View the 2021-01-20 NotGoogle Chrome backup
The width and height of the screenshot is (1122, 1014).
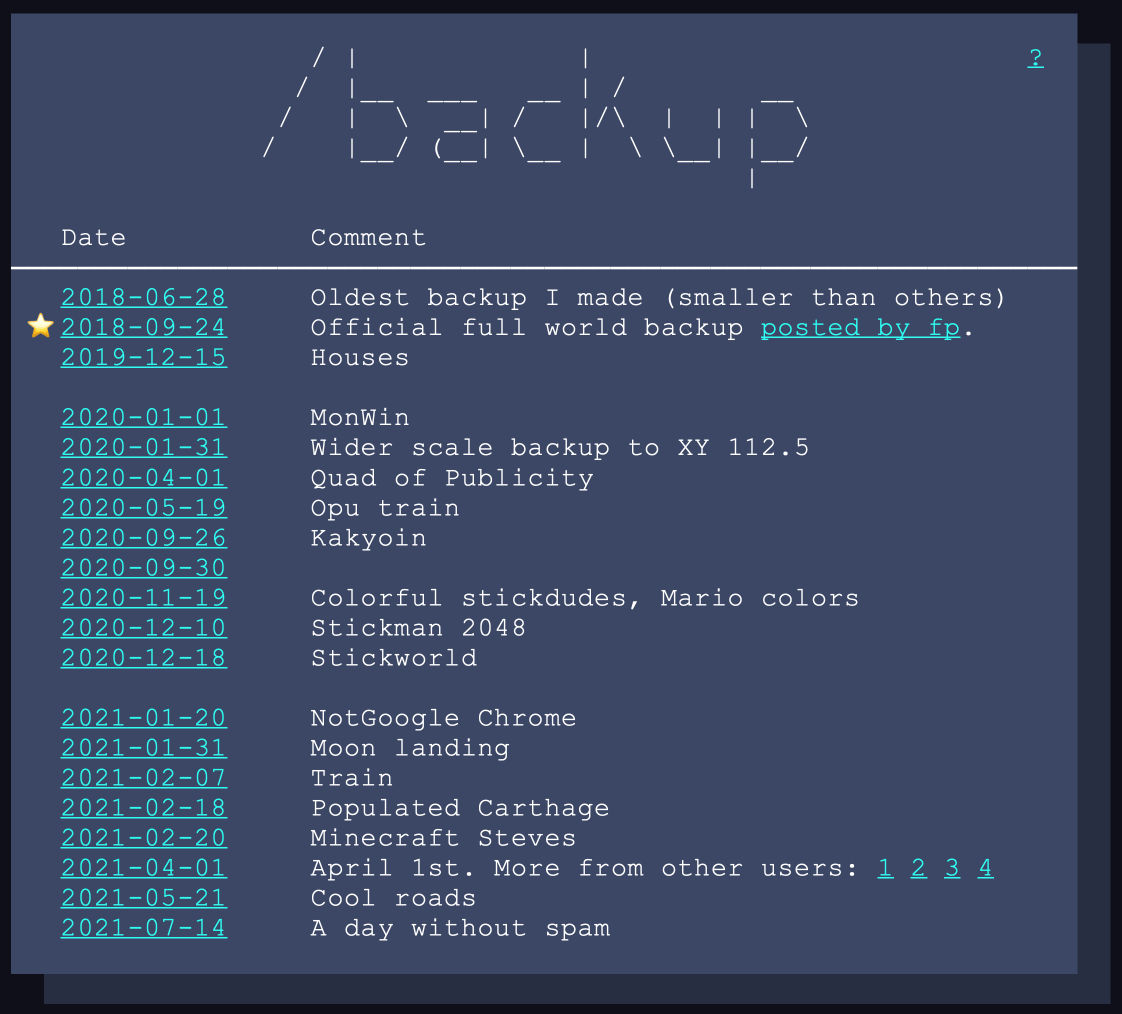[143, 718]
